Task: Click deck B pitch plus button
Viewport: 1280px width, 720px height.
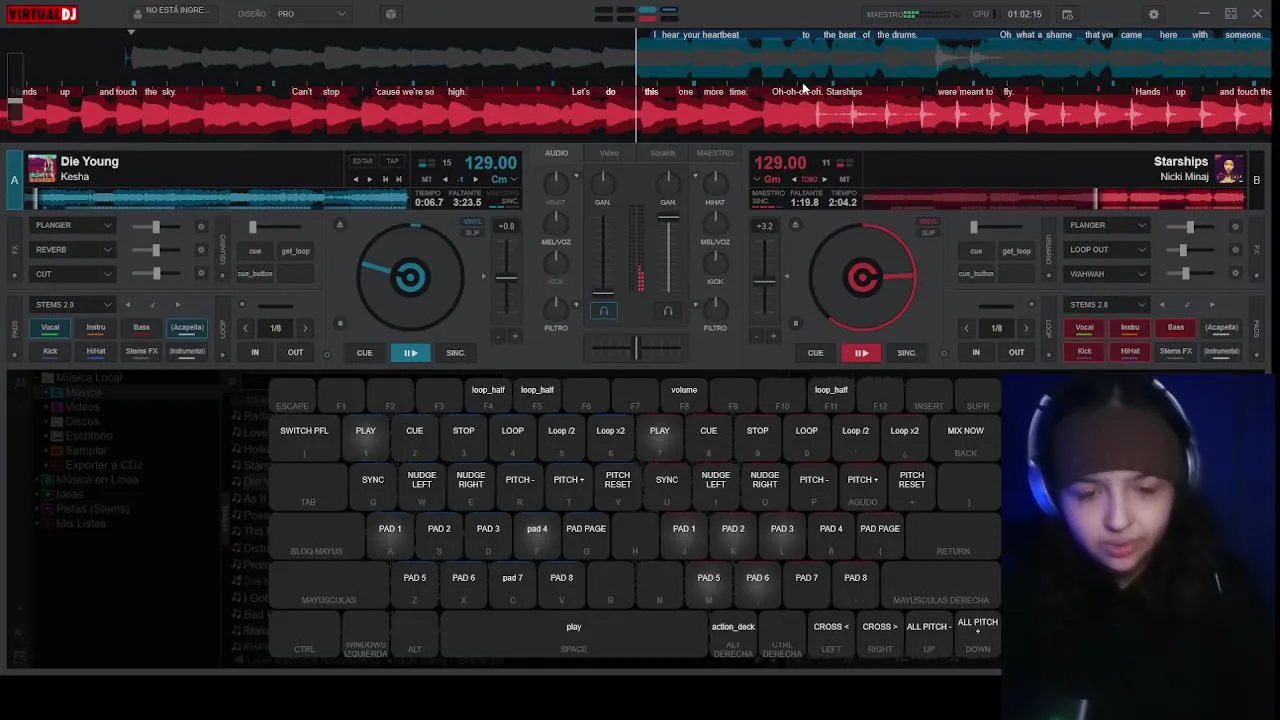Action: (772, 336)
